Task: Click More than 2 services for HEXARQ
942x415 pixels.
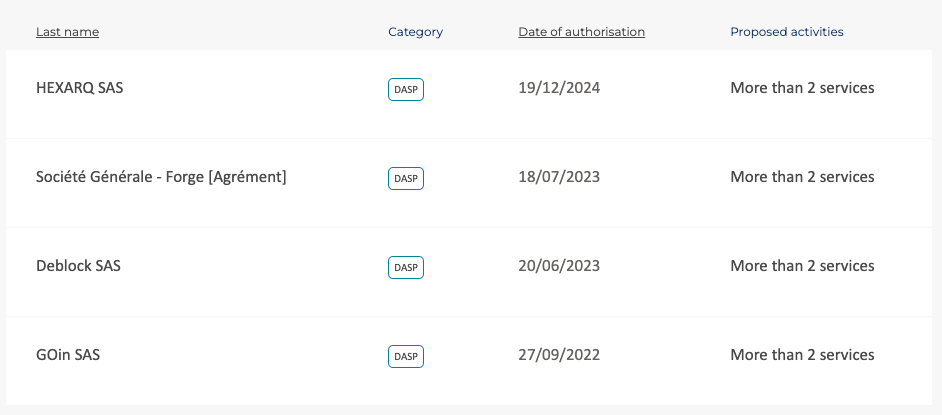Action: point(802,88)
